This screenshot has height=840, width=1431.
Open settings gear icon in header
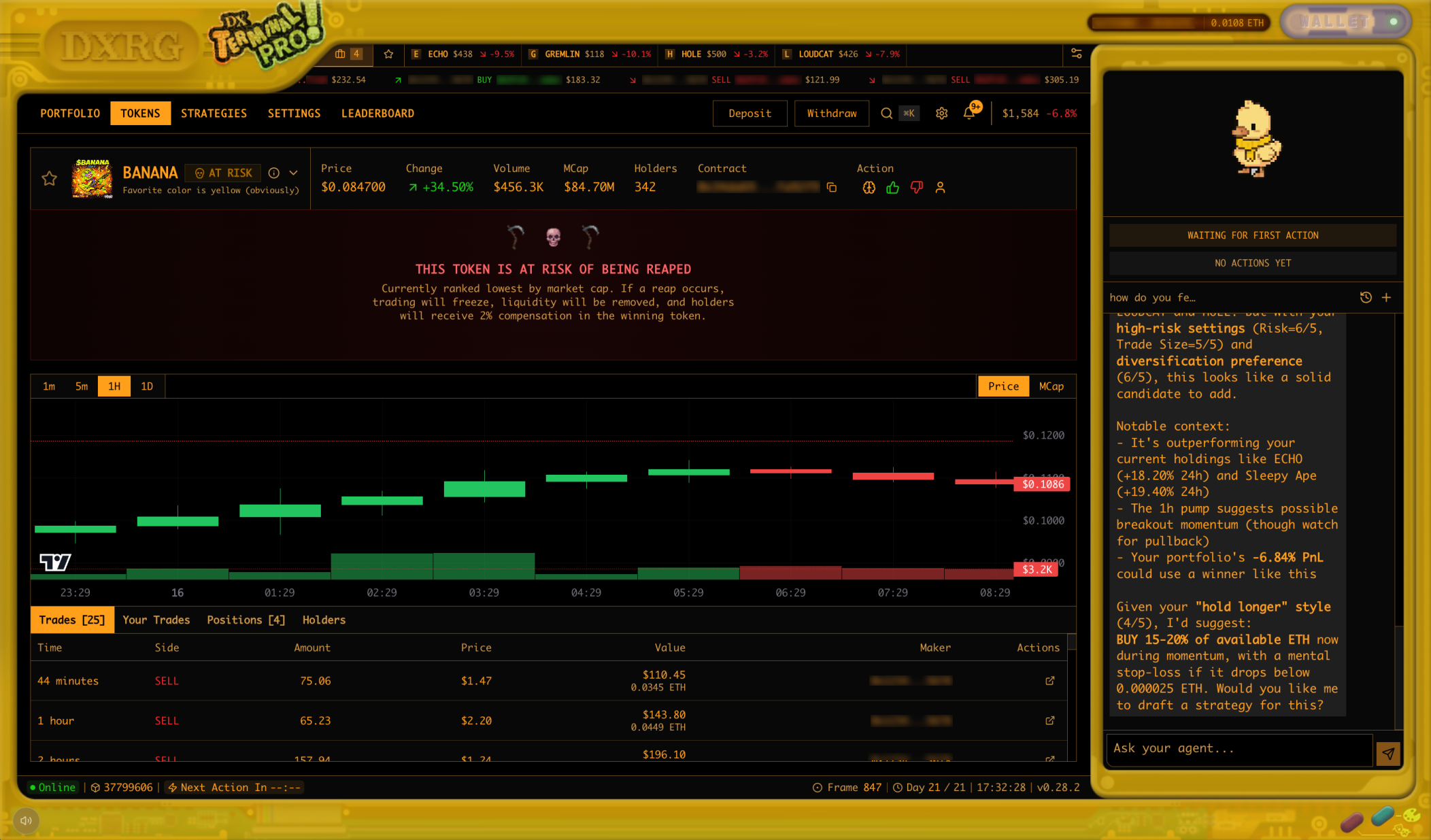point(941,114)
